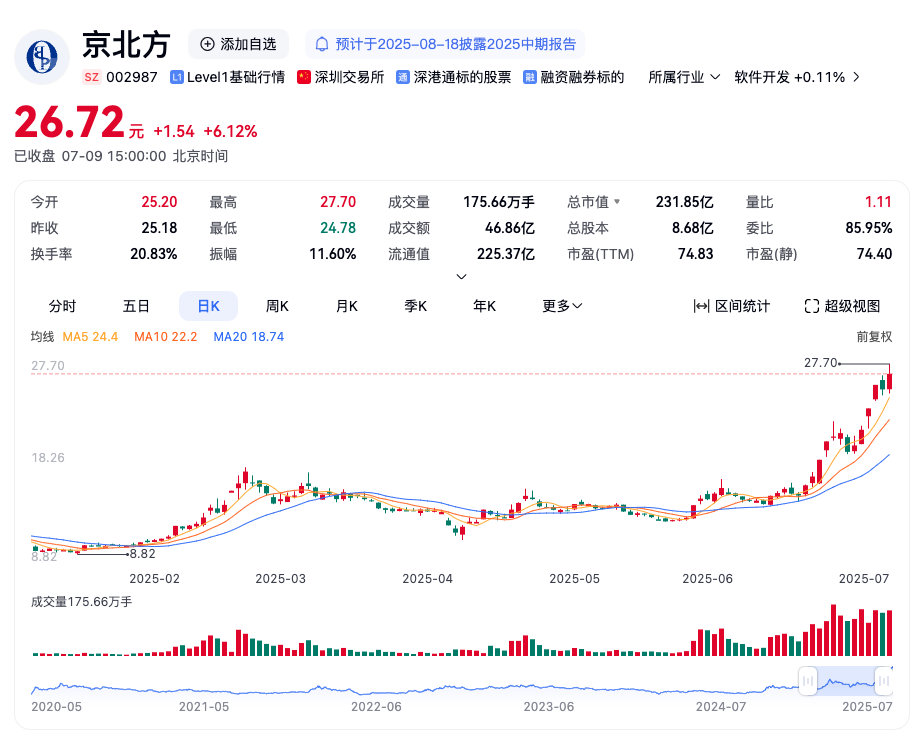Open the 总市值 dropdown arrow
This screenshot has height=742, width=920.
[617, 202]
